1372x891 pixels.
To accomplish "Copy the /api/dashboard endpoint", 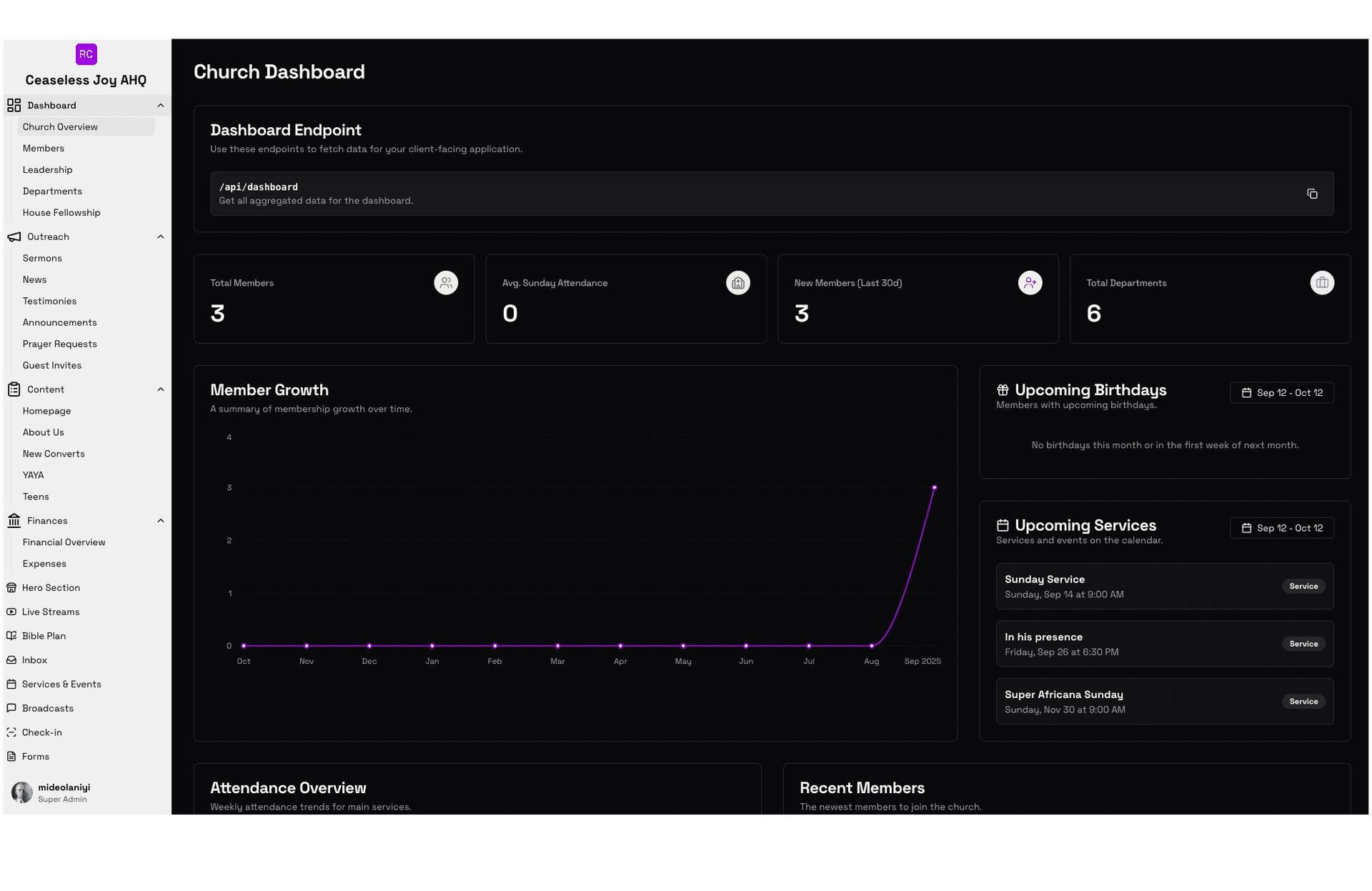I will pos(1312,194).
